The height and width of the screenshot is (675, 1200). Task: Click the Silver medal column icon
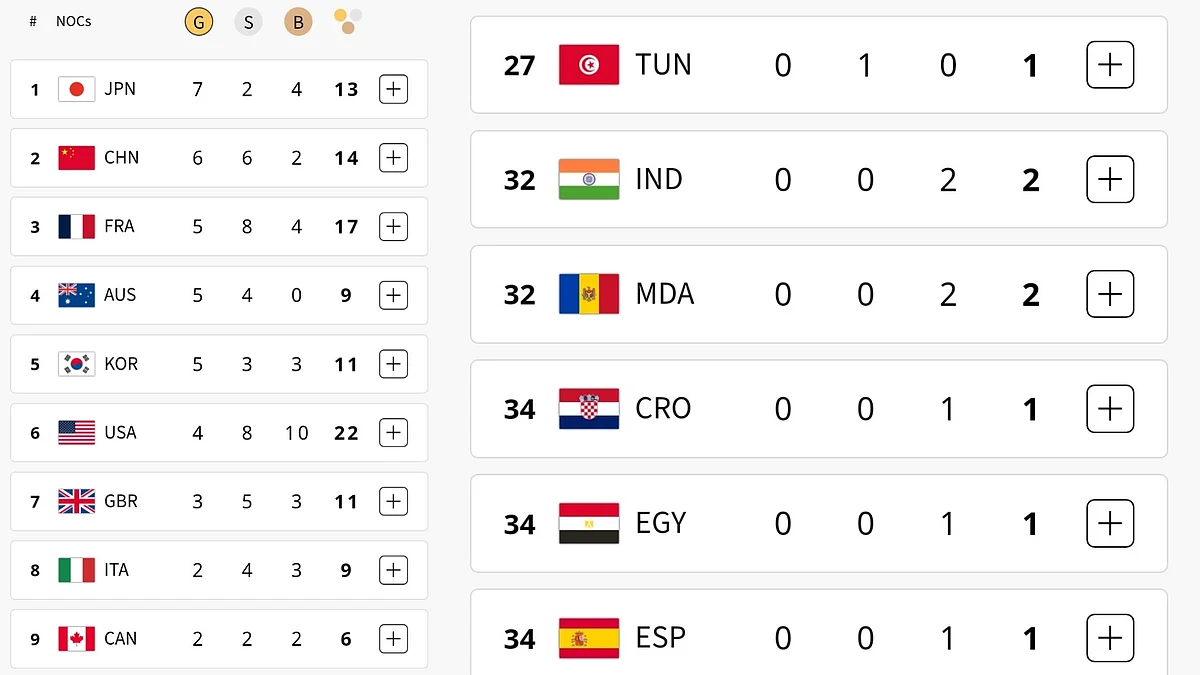tap(248, 21)
